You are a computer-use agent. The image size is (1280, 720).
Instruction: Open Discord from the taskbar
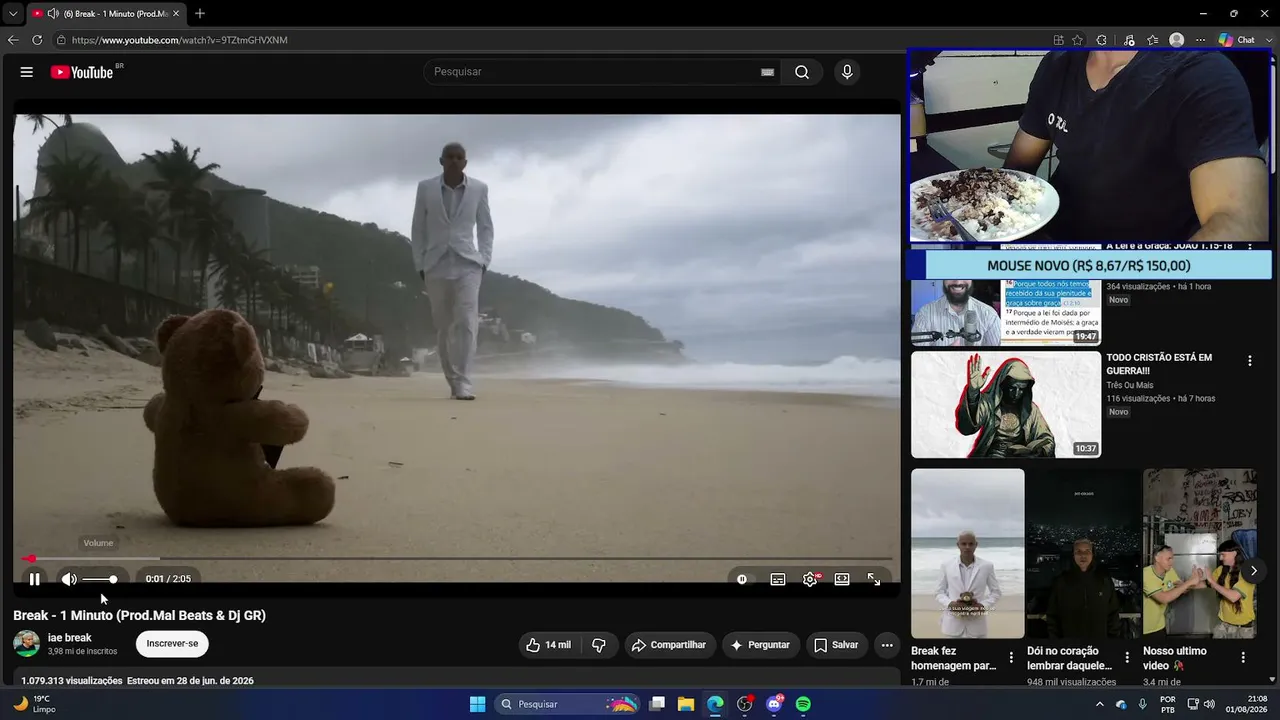tap(774, 704)
